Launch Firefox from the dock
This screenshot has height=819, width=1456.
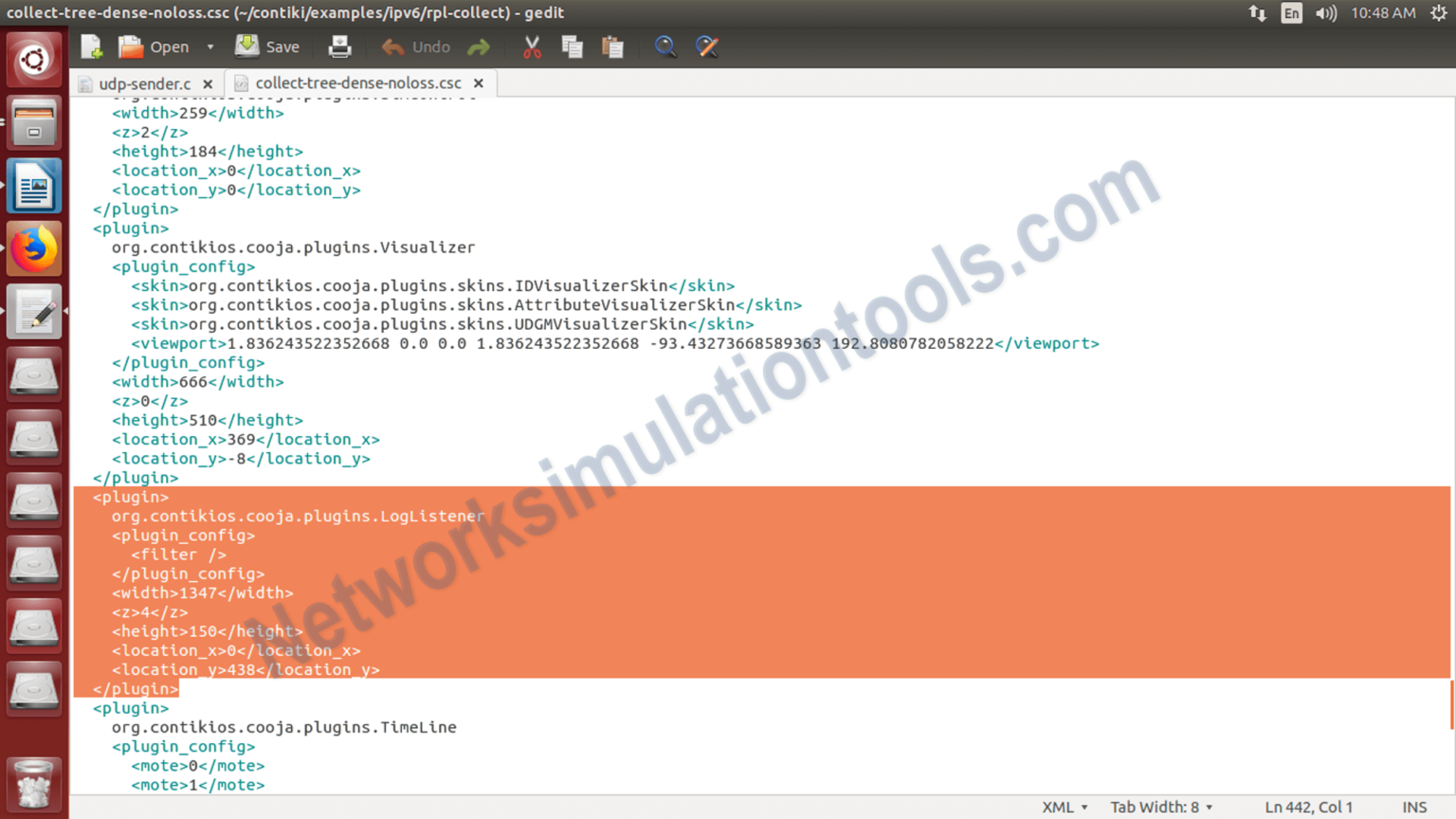33,247
